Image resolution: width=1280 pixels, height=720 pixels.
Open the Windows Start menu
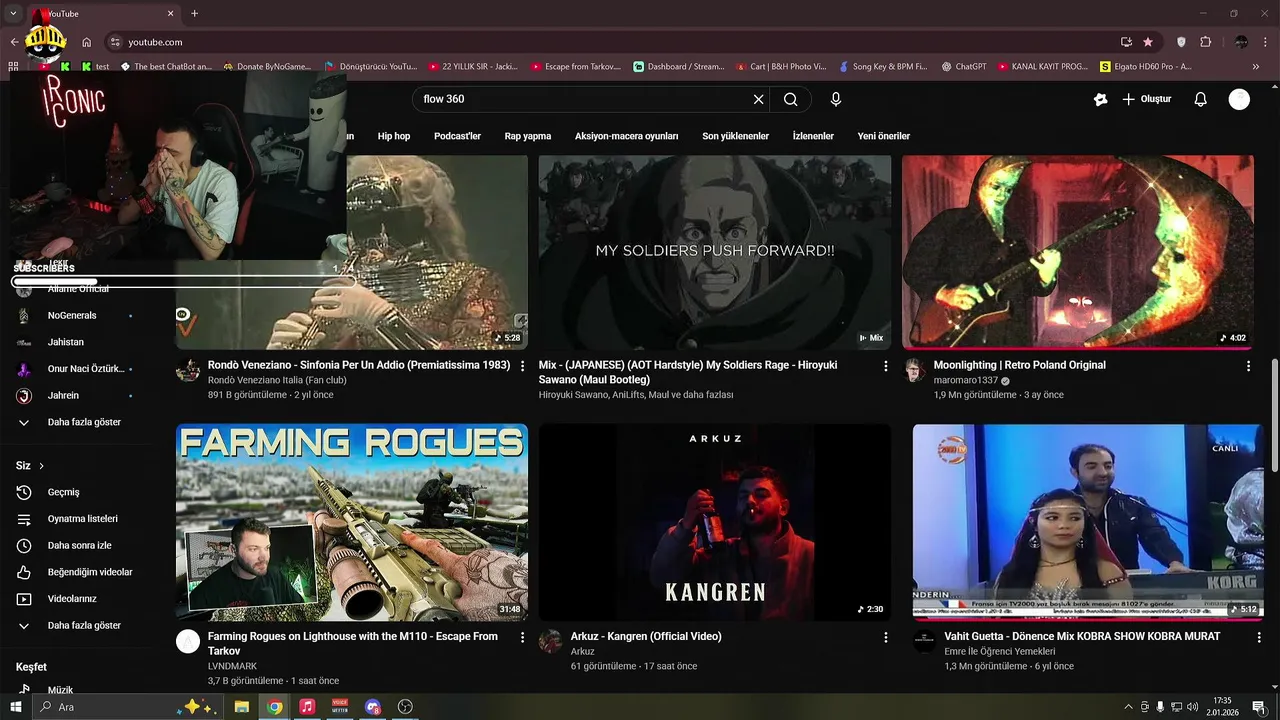tap(16, 707)
